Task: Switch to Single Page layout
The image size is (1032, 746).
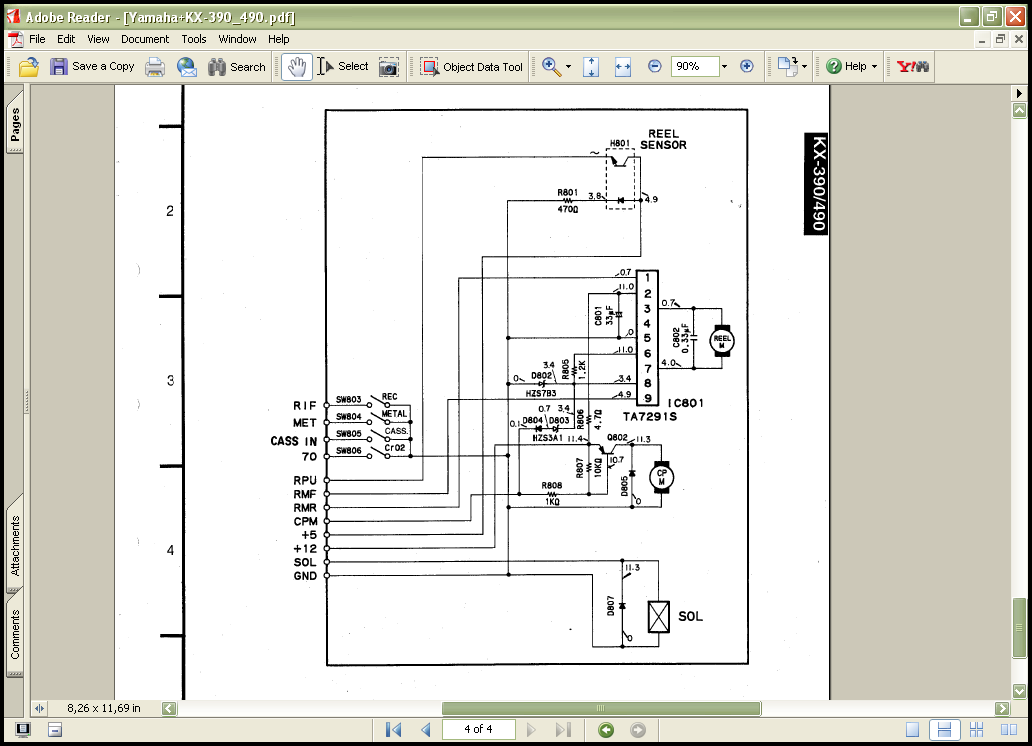Action: (912, 730)
